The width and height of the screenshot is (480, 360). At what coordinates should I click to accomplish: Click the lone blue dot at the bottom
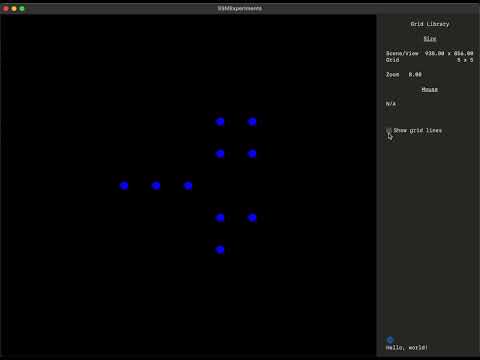click(220, 250)
